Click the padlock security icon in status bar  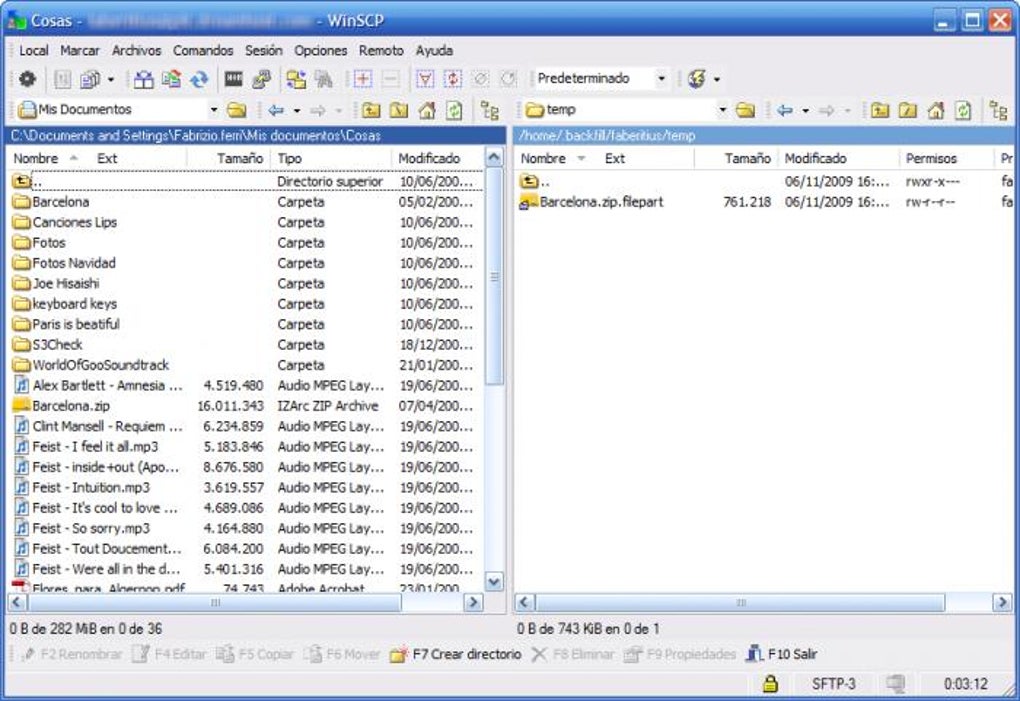click(x=770, y=683)
